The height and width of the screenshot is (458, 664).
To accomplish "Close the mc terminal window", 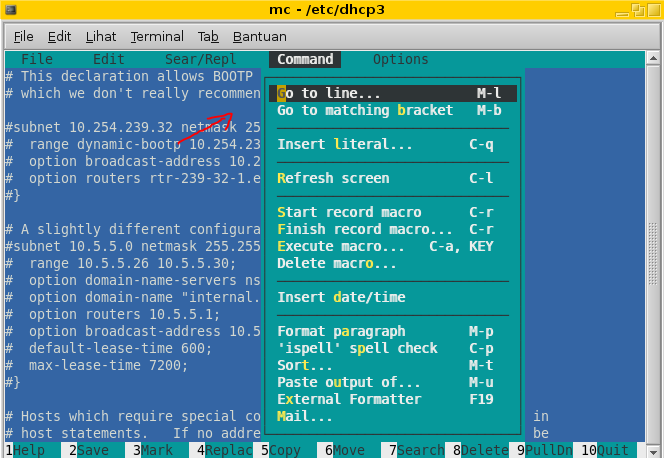I will pos(654,10).
